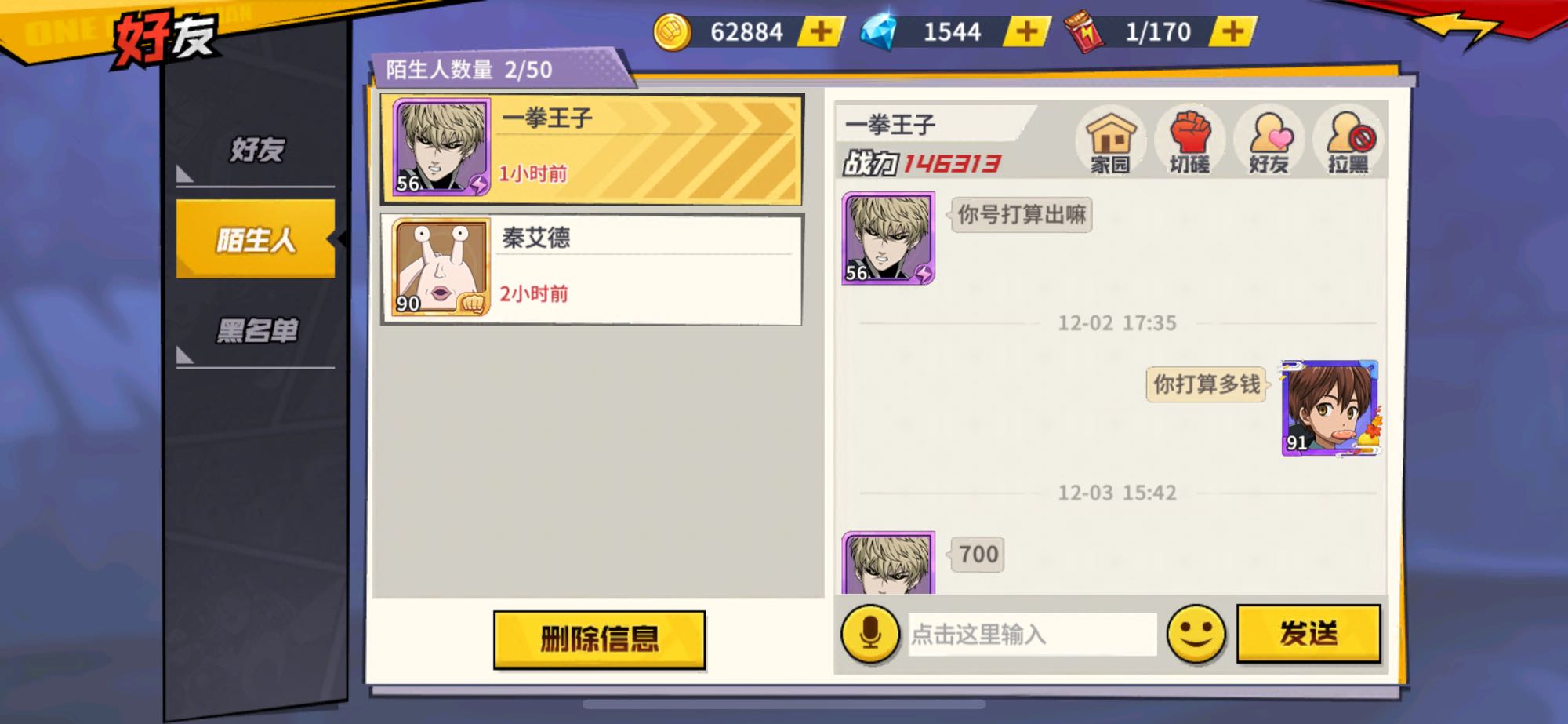
Task: Go back with the yellow arrow
Action: coord(1460,29)
